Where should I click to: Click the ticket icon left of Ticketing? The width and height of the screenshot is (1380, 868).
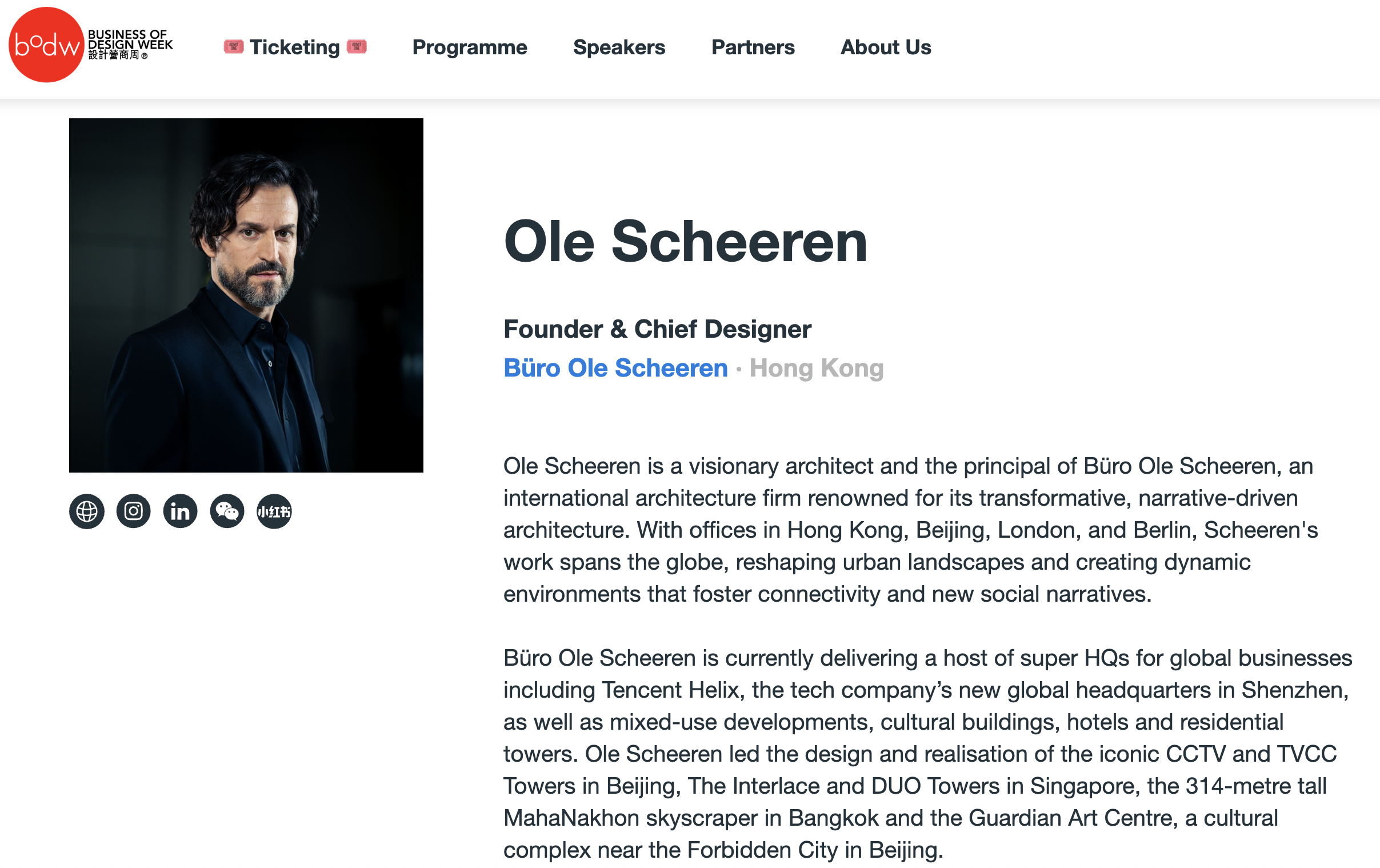click(x=233, y=46)
